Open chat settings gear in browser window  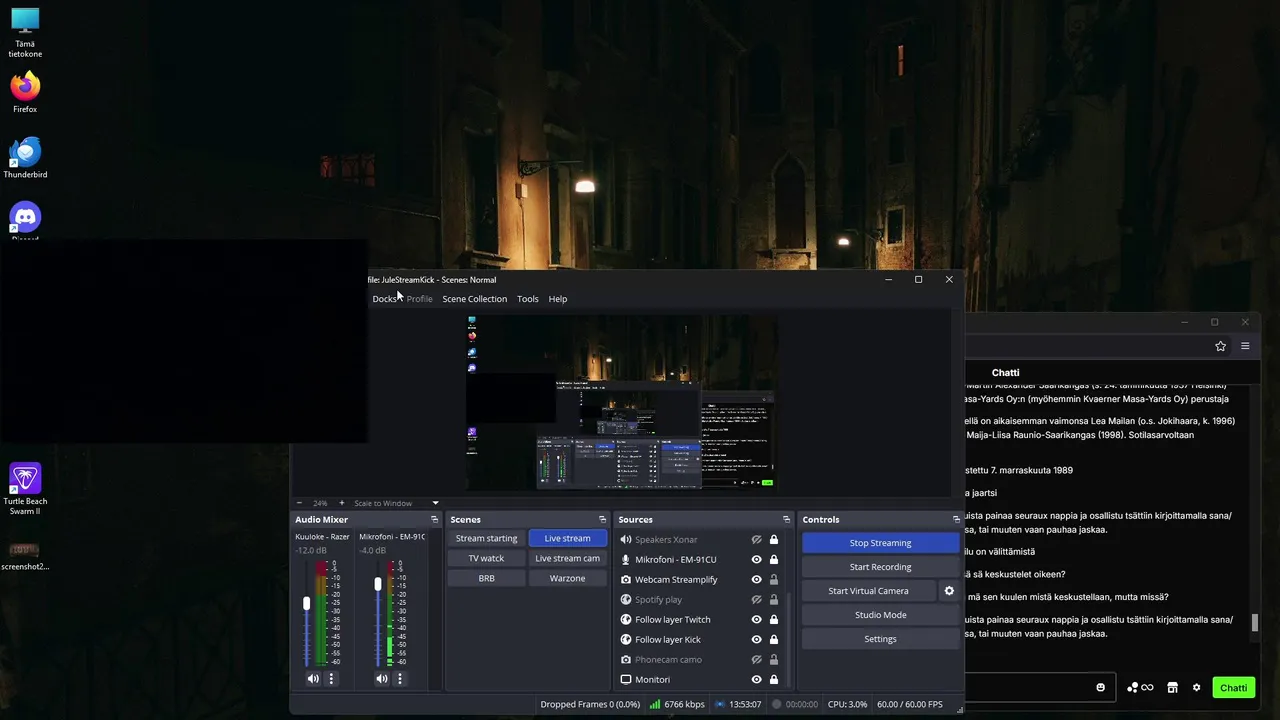point(1196,688)
